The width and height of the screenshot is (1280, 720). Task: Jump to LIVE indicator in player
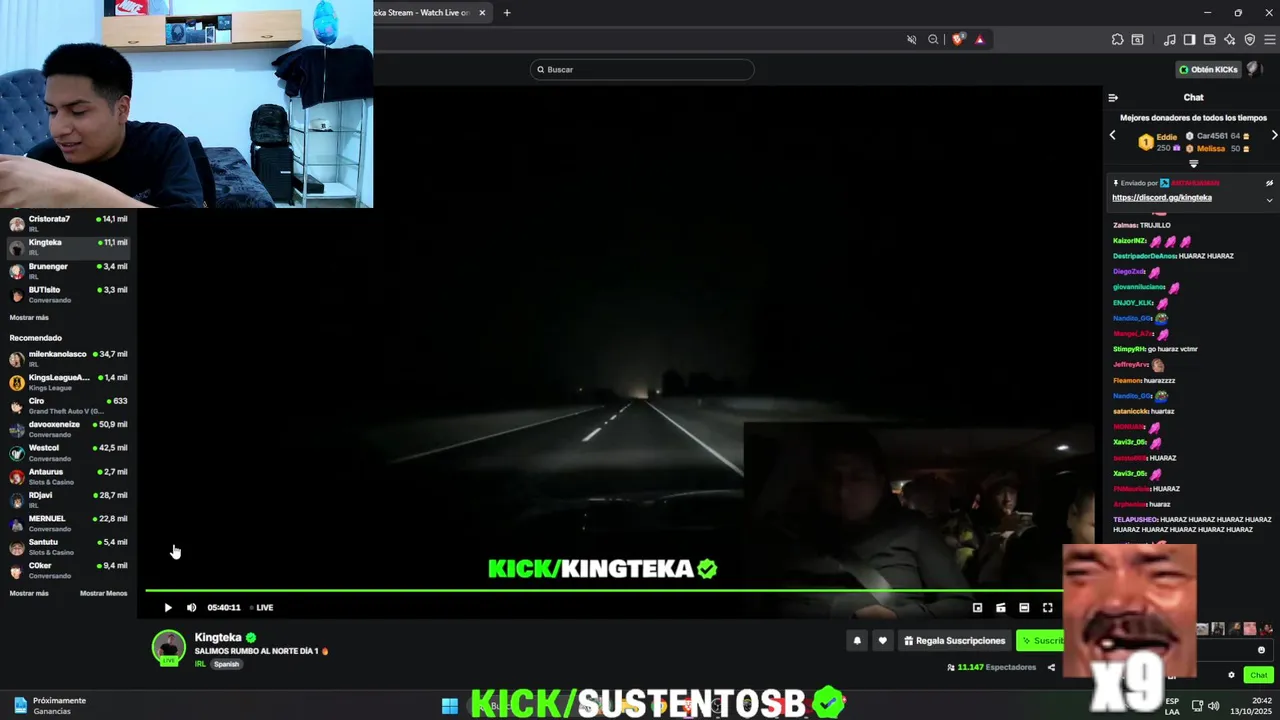point(262,607)
